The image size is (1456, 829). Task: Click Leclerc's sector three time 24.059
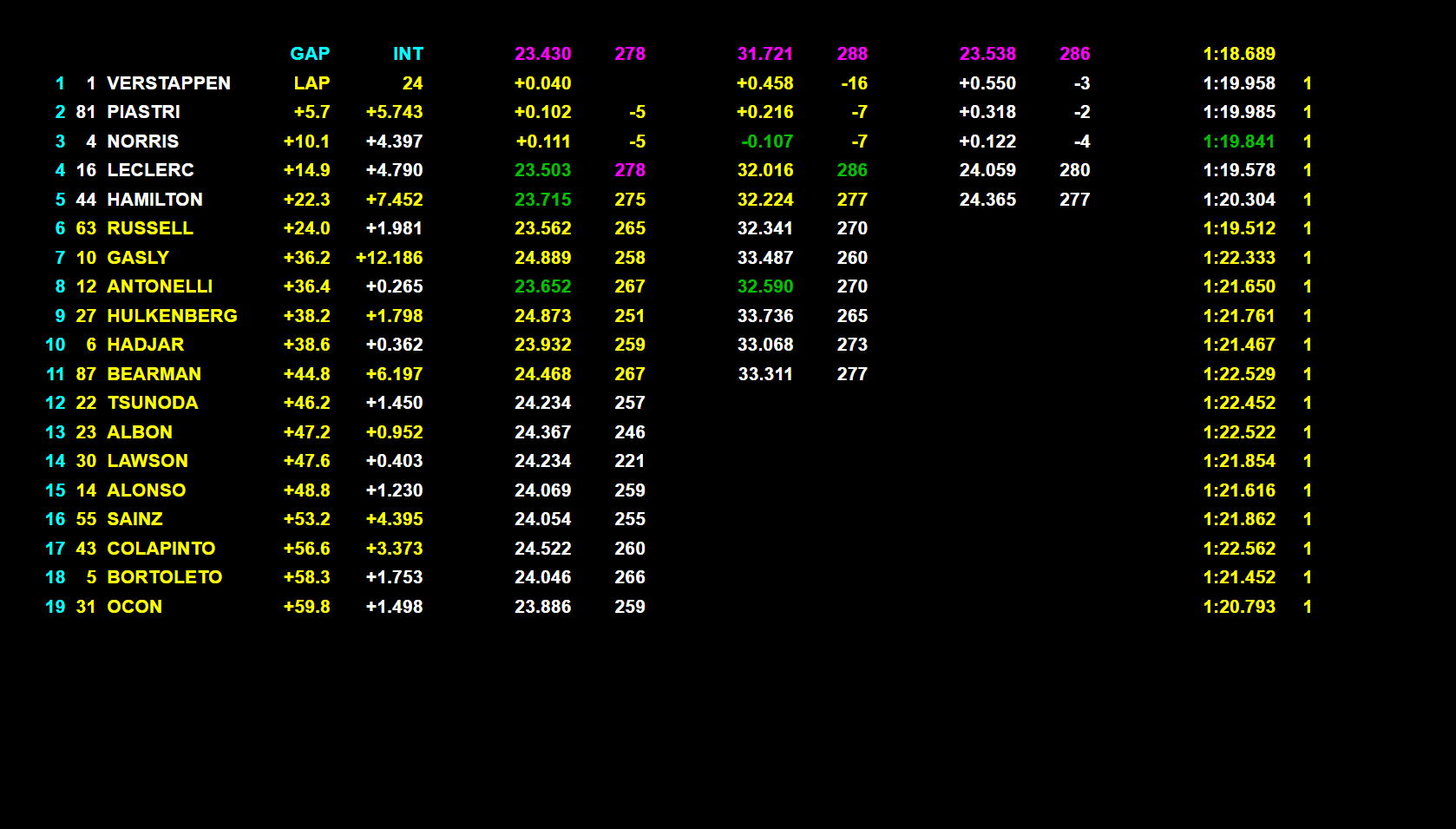tap(987, 170)
